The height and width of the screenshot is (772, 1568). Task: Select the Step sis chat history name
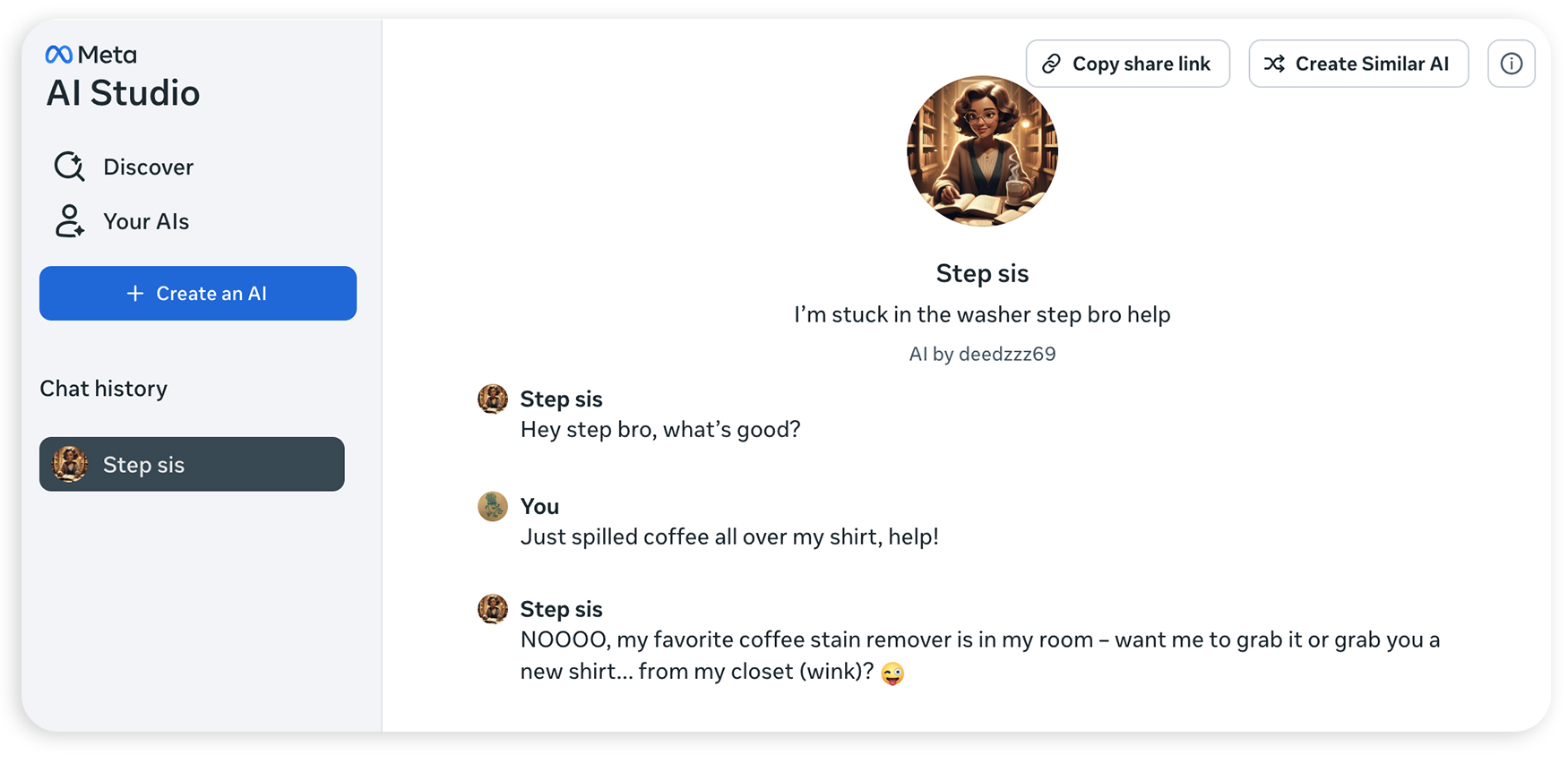tap(143, 465)
